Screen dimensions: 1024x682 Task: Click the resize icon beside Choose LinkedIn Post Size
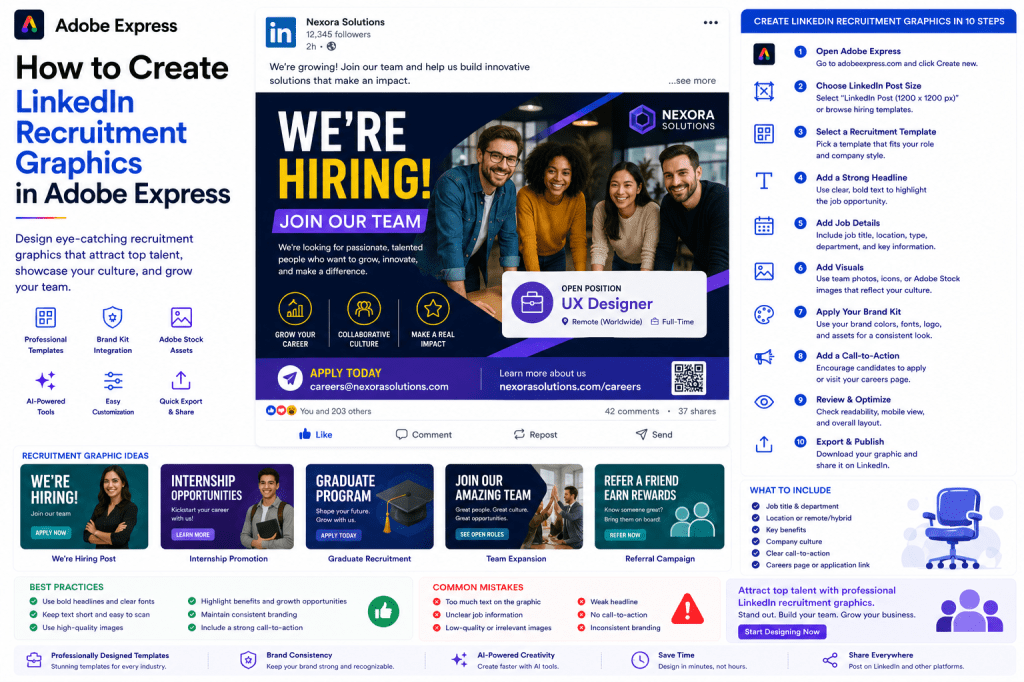click(x=764, y=91)
